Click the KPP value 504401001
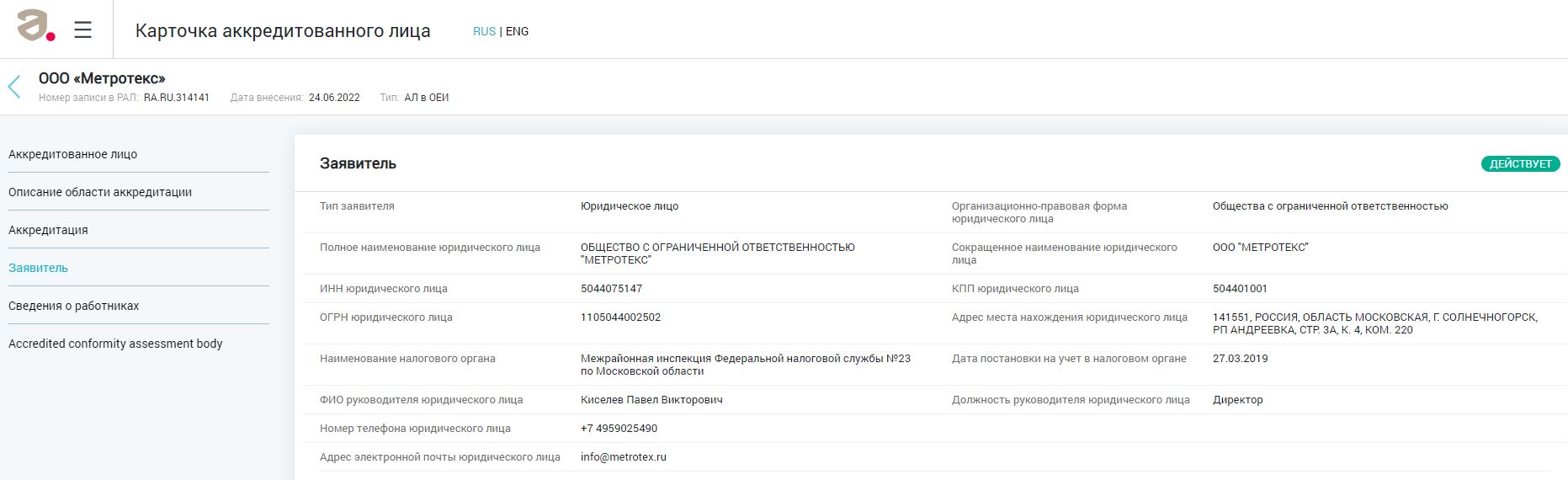Image resolution: width=1568 pixels, height=480 pixels. tap(1240, 289)
